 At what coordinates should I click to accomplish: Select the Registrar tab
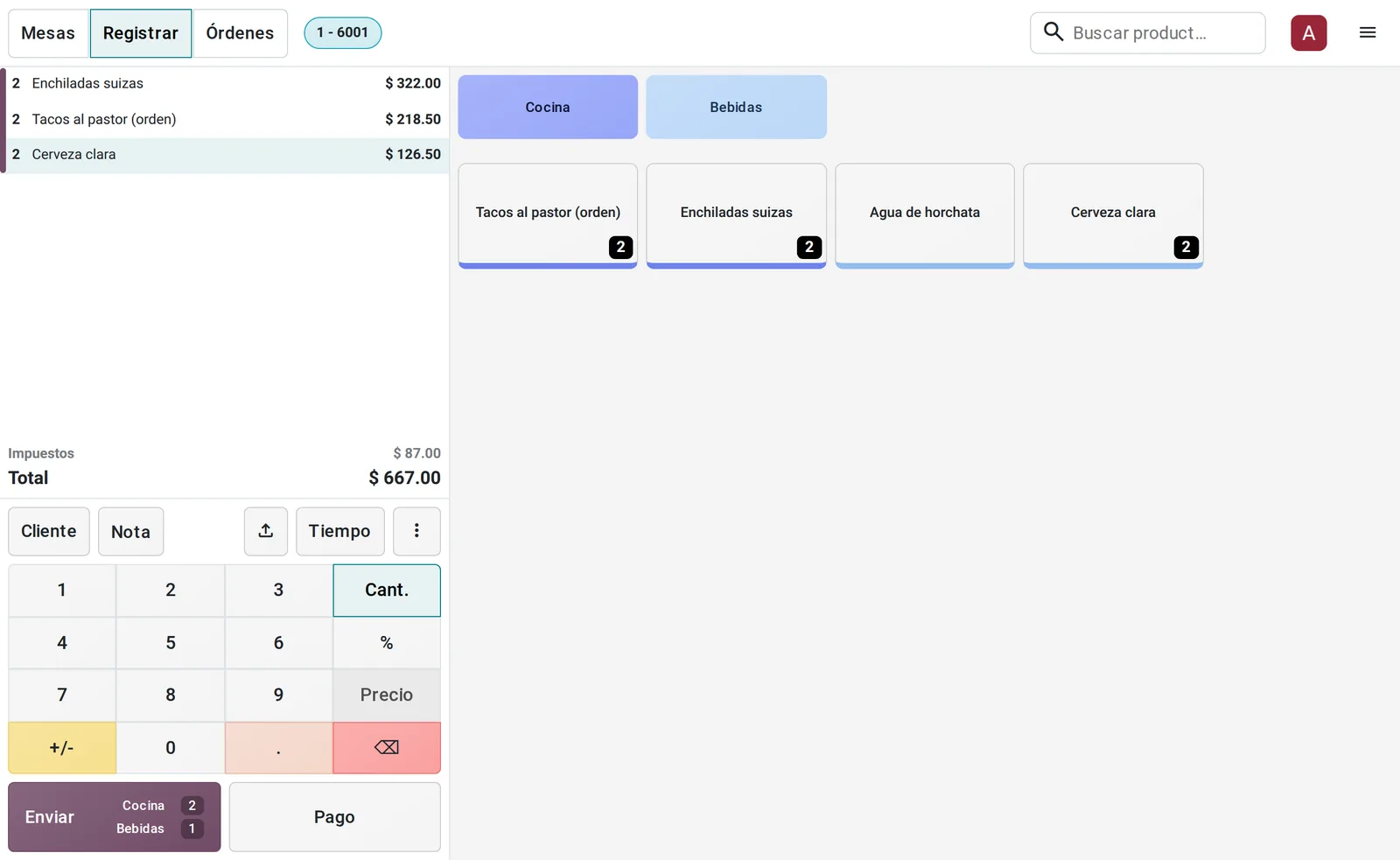pos(141,33)
